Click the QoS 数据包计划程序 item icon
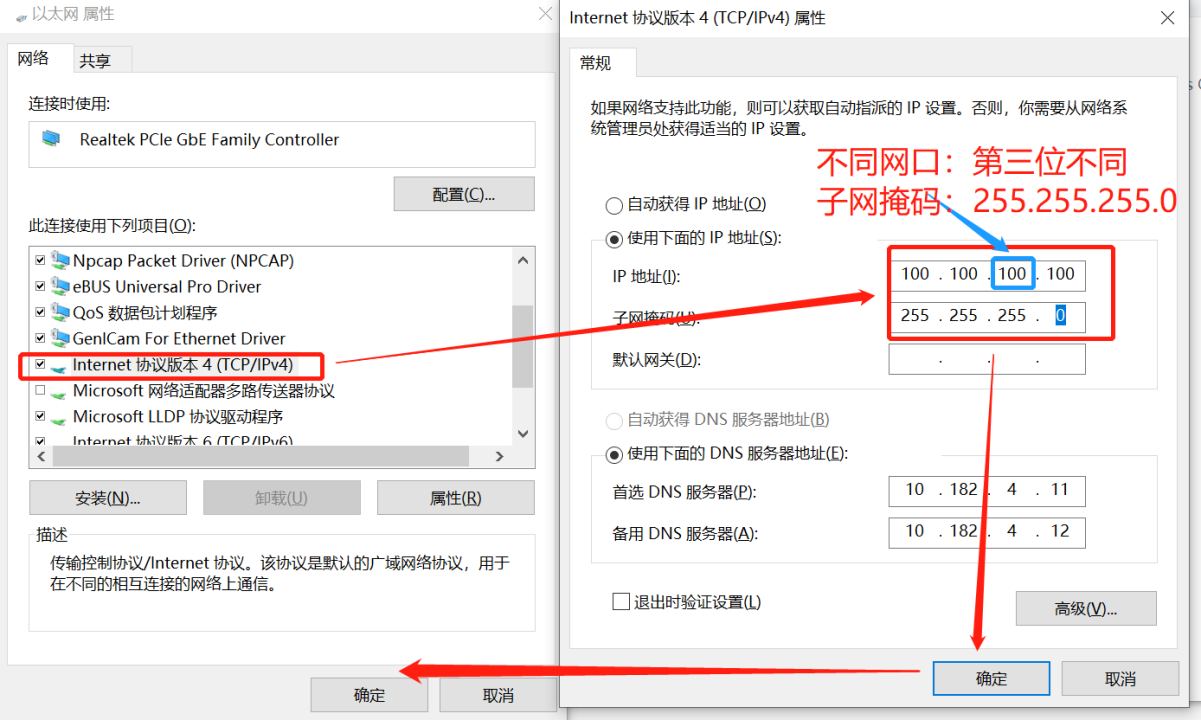Image resolution: width=1201 pixels, height=720 pixels. (60, 312)
